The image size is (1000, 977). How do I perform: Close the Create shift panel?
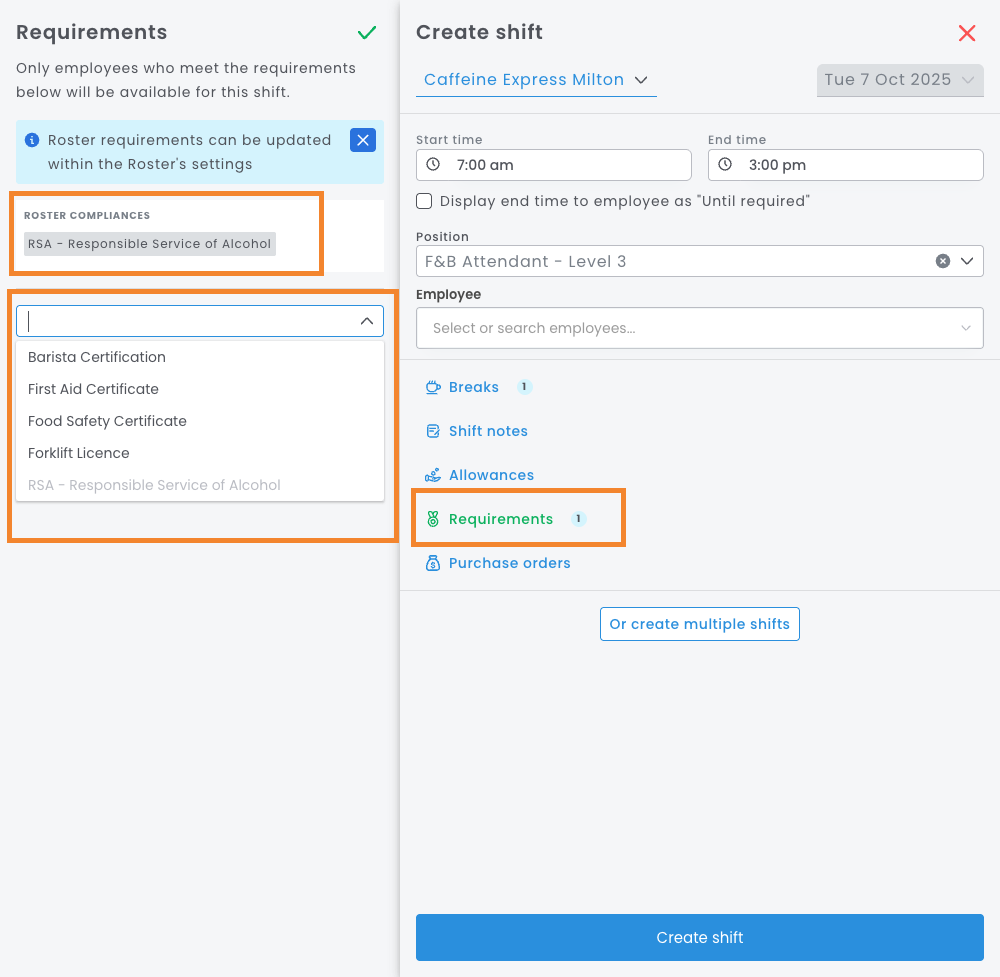click(x=966, y=33)
